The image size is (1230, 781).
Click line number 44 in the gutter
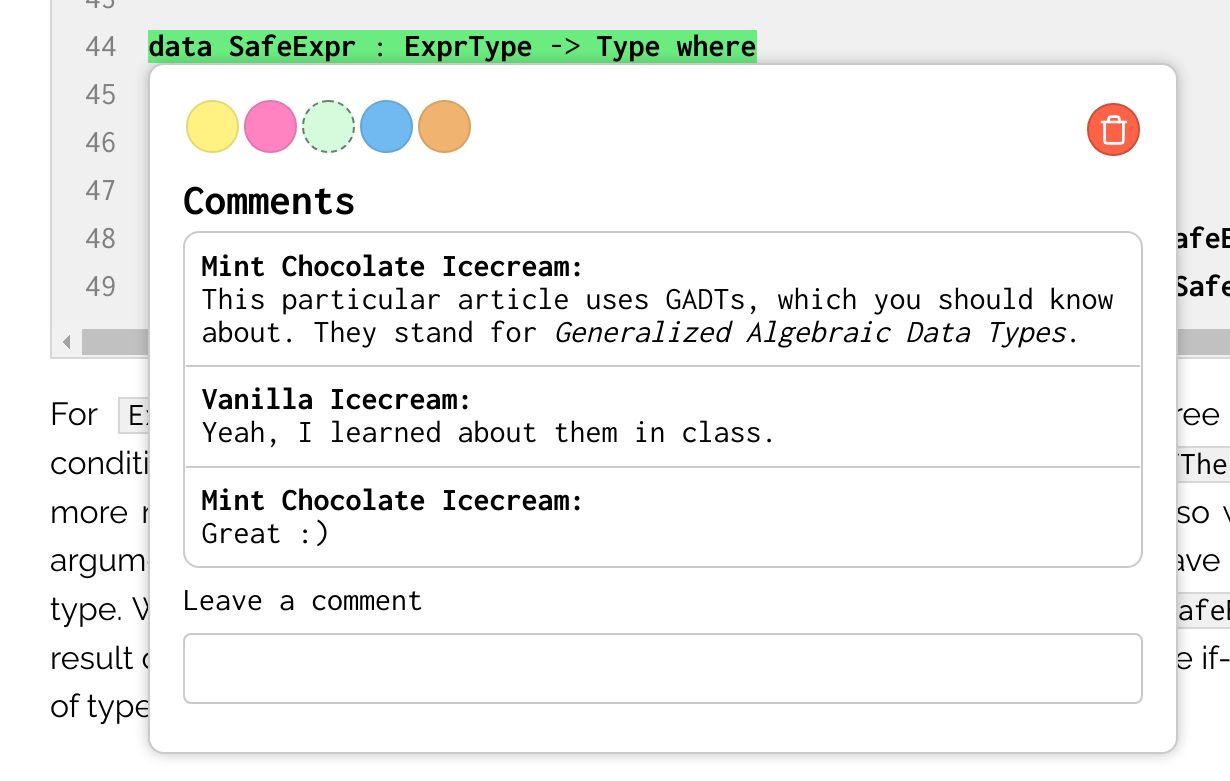pyautogui.click(x=100, y=47)
